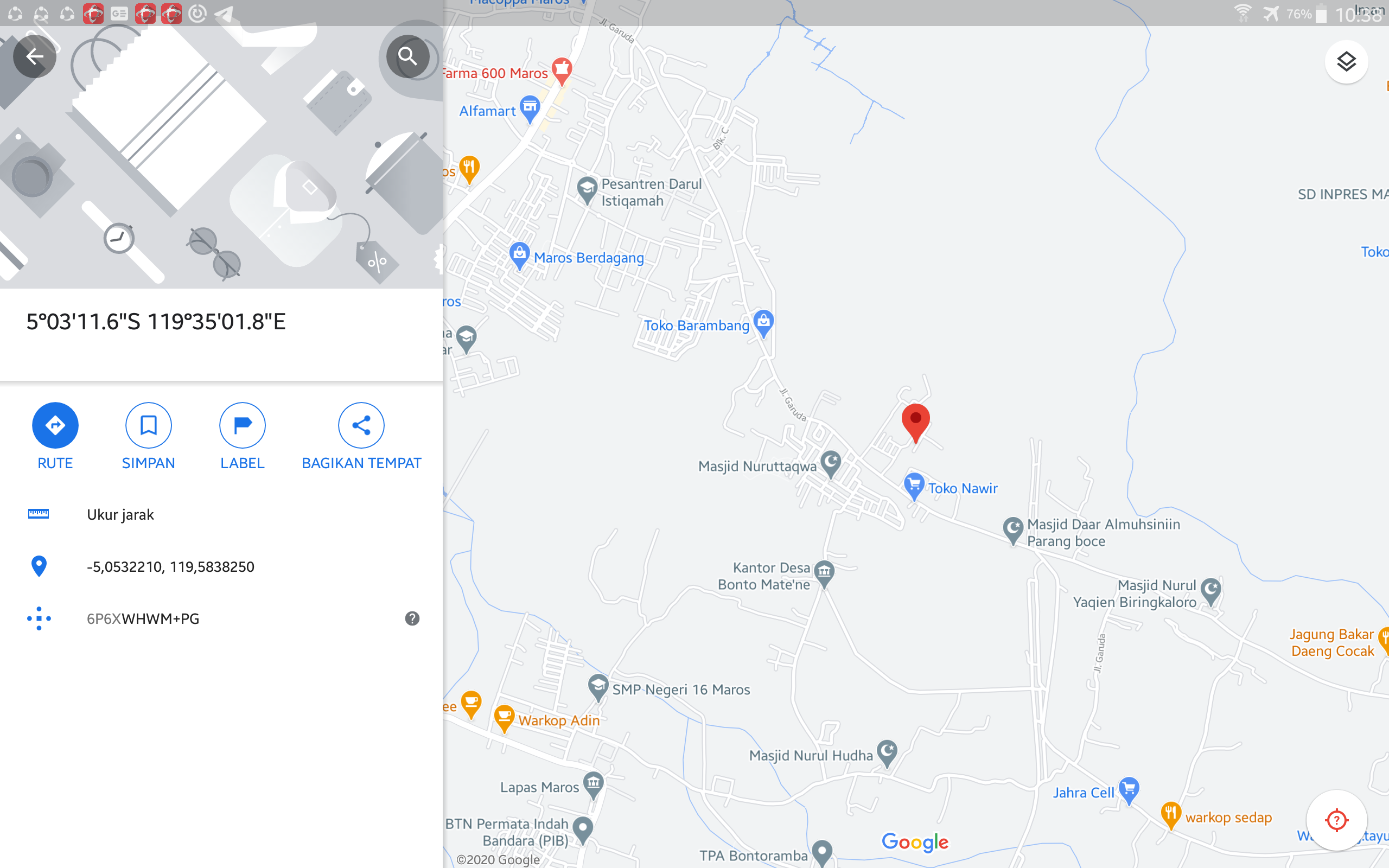Tap the back arrow button
Image resolution: width=1389 pixels, height=868 pixels.
[34, 56]
